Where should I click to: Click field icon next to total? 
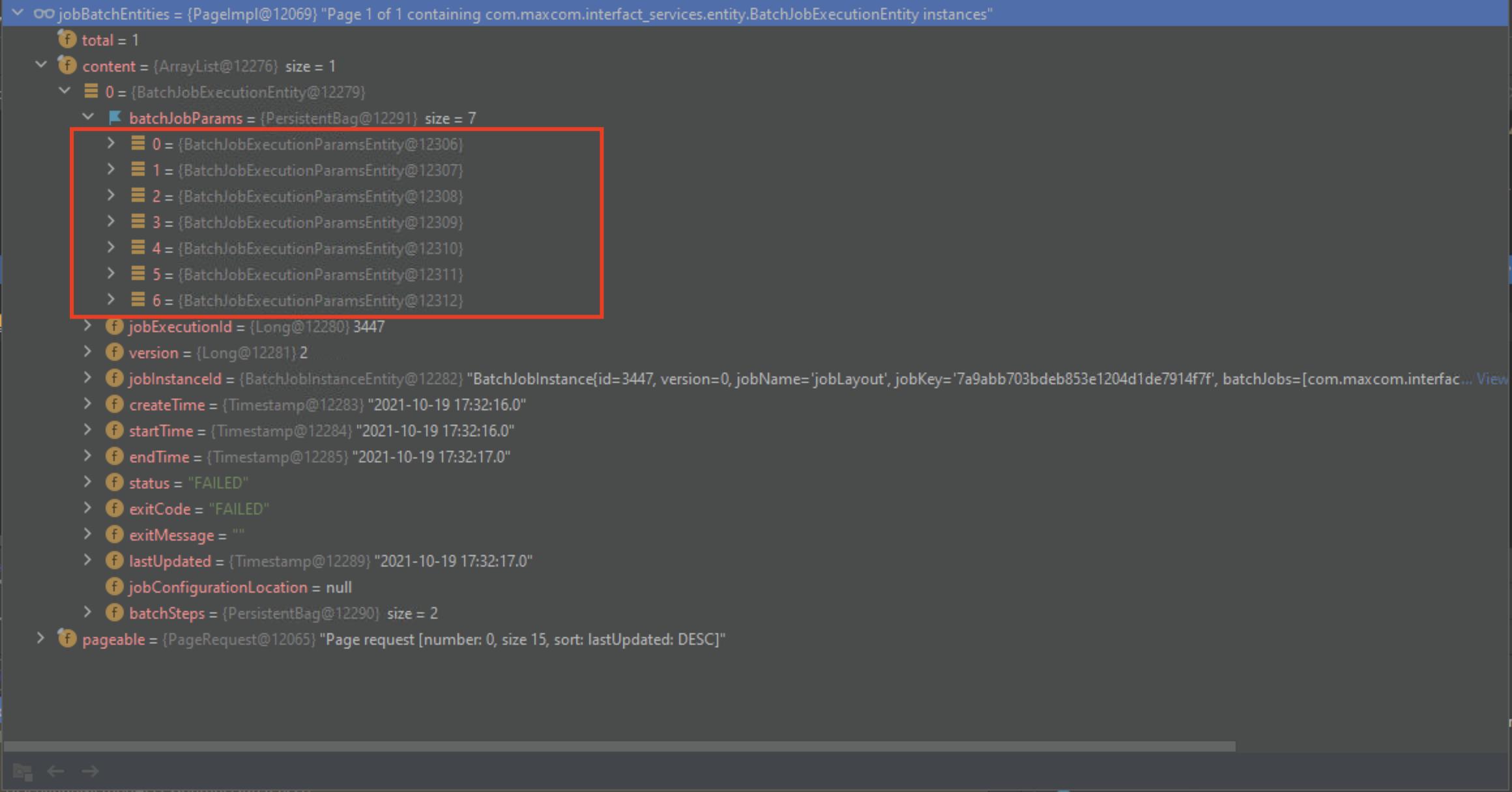67,39
